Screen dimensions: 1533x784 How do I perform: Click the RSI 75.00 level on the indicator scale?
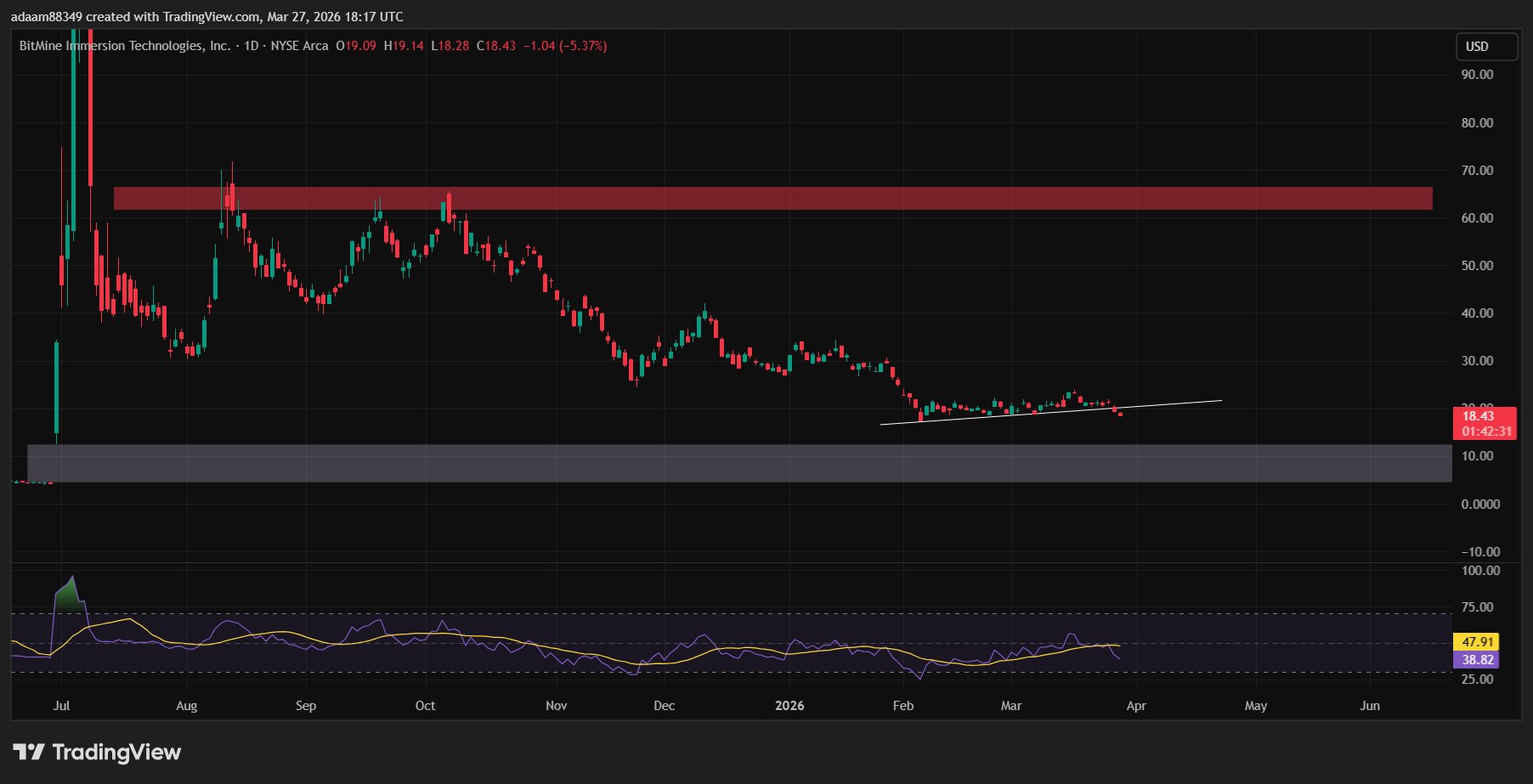[1477, 607]
